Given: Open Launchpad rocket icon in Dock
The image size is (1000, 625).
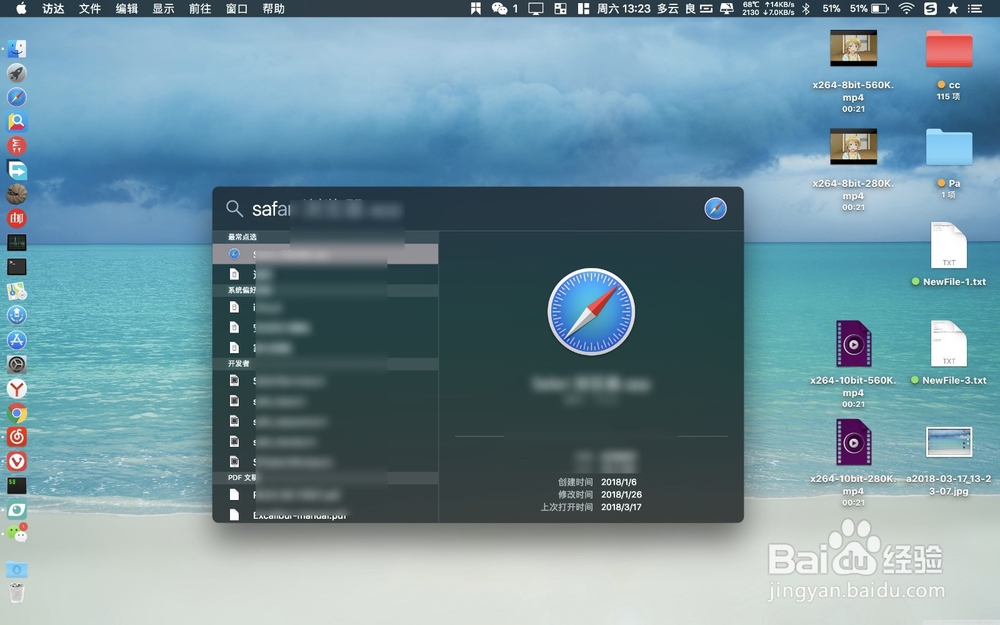Looking at the screenshot, I should coord(17,73).
